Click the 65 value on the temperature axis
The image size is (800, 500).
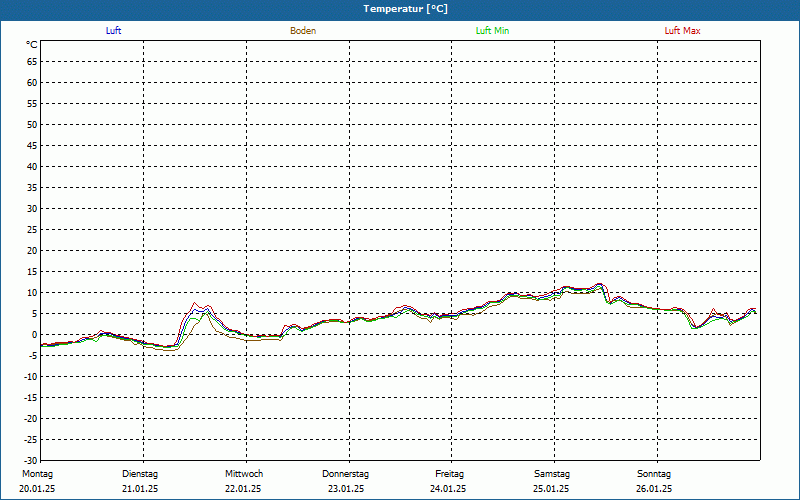click(32, 62)
